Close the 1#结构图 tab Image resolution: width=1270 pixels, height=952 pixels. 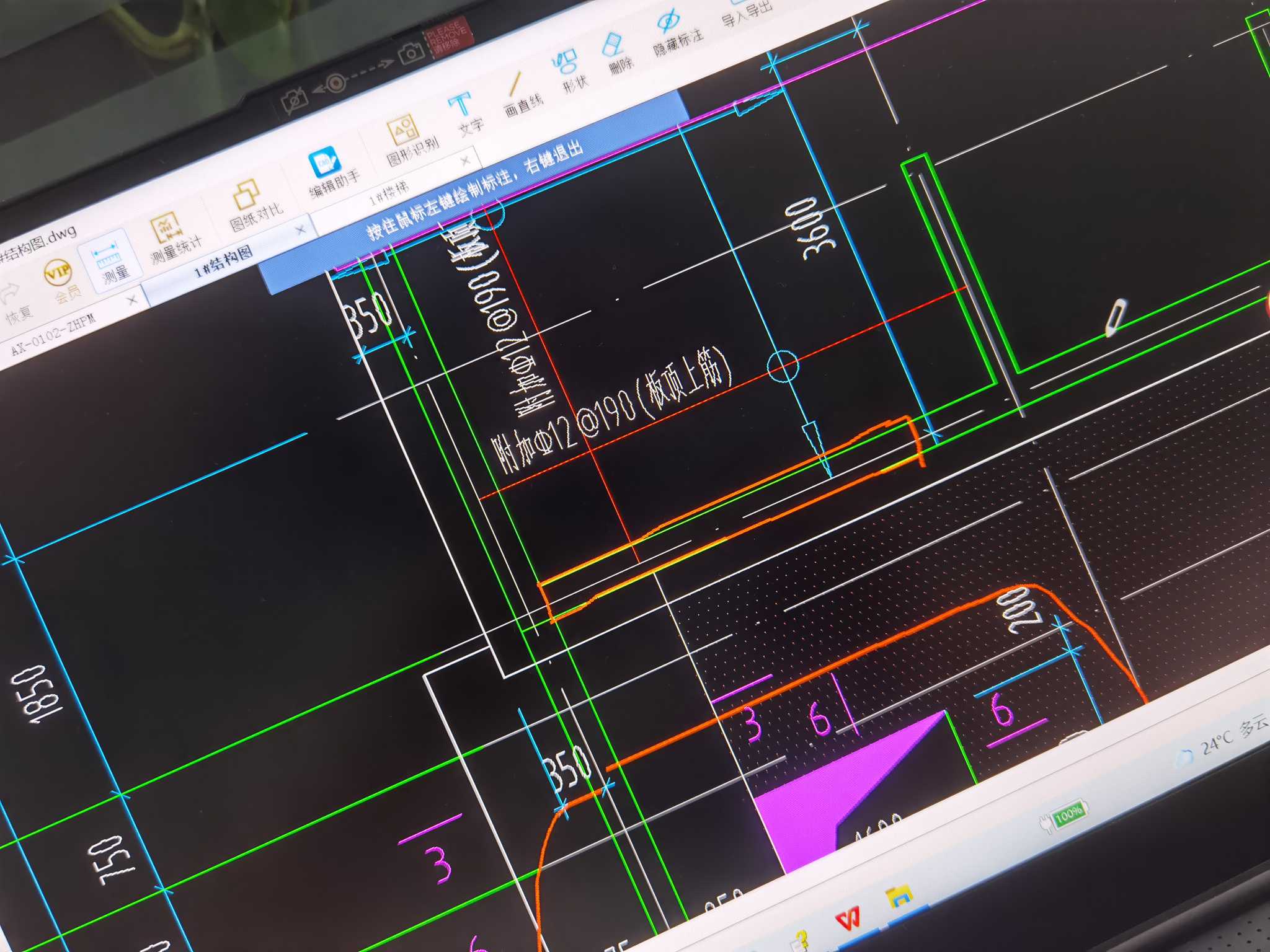click(301, 230)
